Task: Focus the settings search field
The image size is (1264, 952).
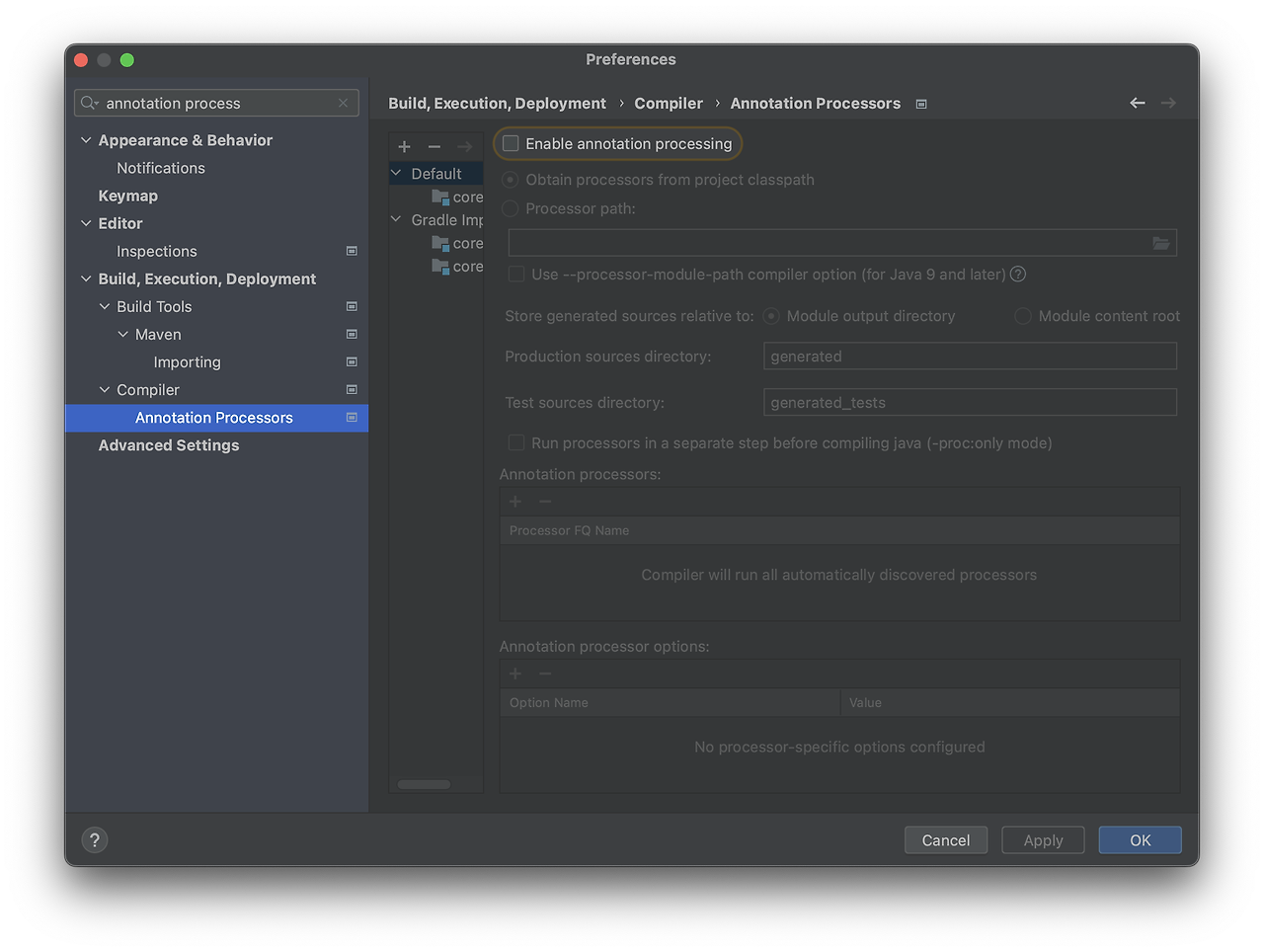Action: click(x=217, y=103)
